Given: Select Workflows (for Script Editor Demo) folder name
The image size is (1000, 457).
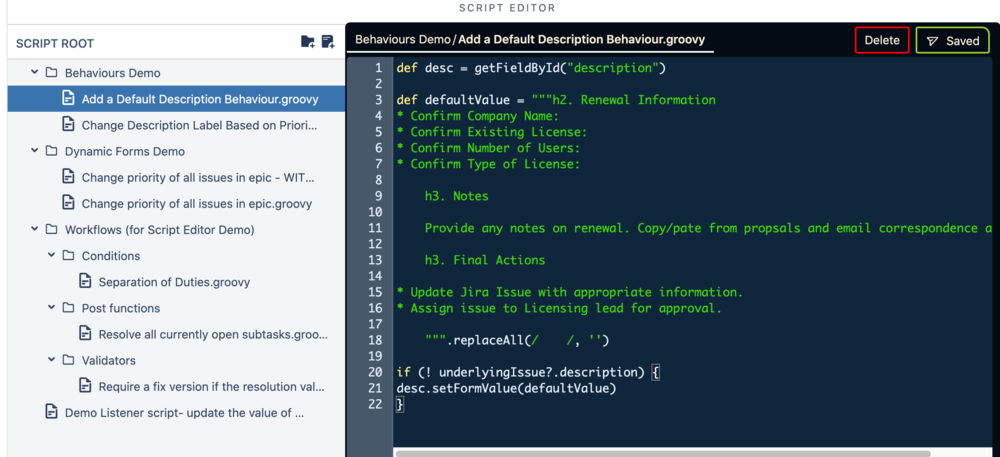Looking at the screenshot, I should pos(159,229).
